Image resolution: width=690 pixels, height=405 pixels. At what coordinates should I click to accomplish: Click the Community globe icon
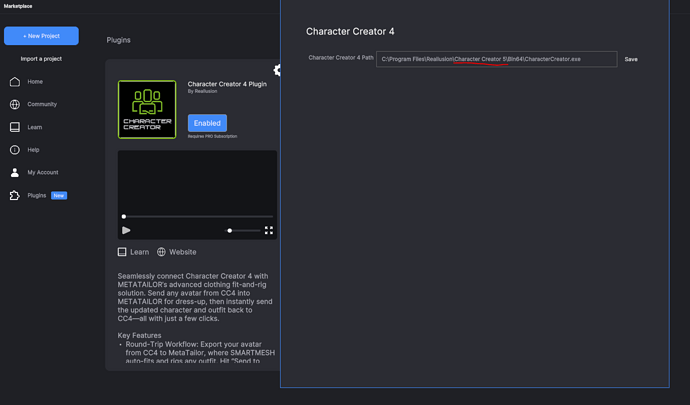pyautogui.click(x=15, y=104)
